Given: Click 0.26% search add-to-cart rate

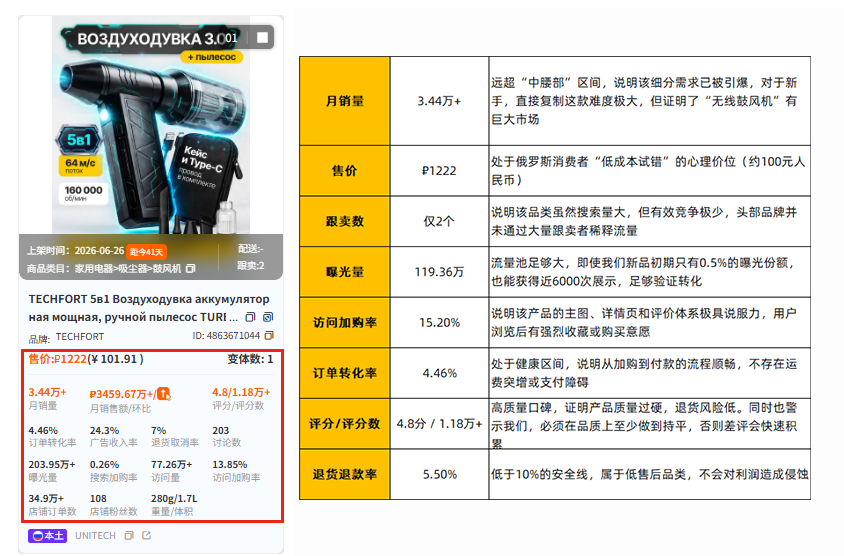Looking at the screenshot, I should [x=104, y=464].
